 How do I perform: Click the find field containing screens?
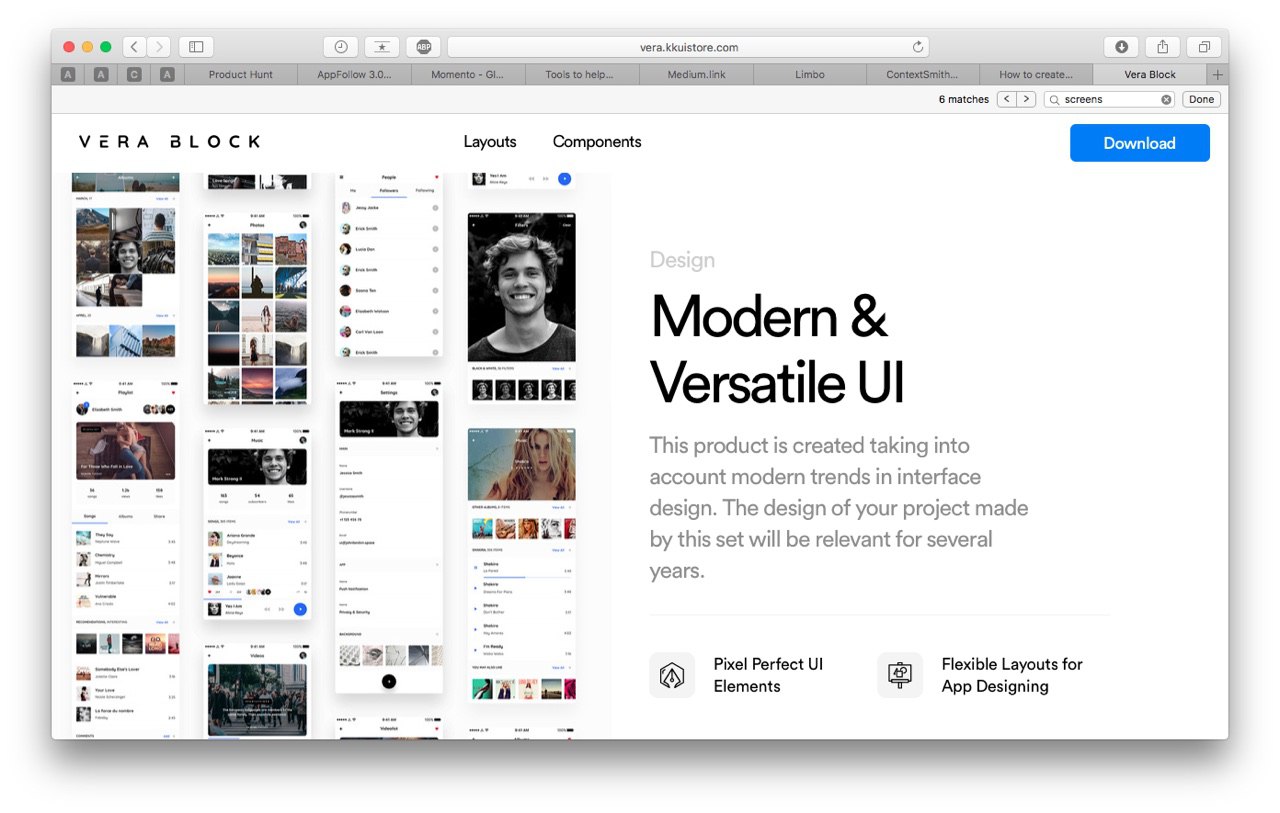click(1109, 99)
